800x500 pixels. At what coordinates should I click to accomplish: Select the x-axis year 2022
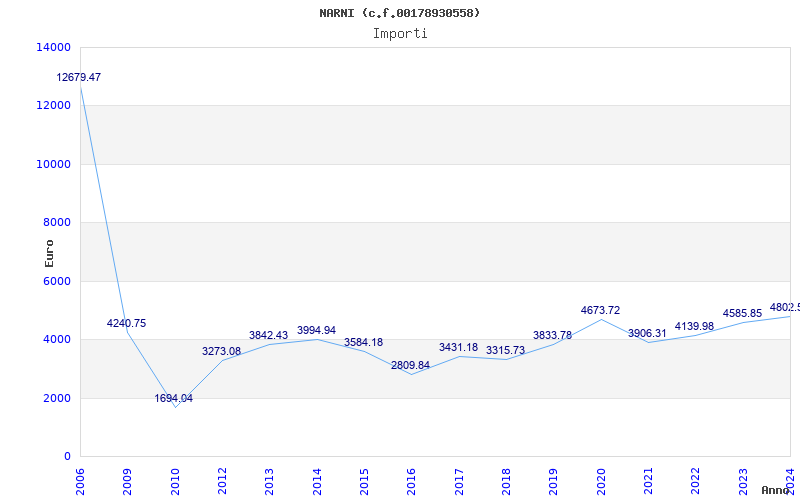pos(696,482)
